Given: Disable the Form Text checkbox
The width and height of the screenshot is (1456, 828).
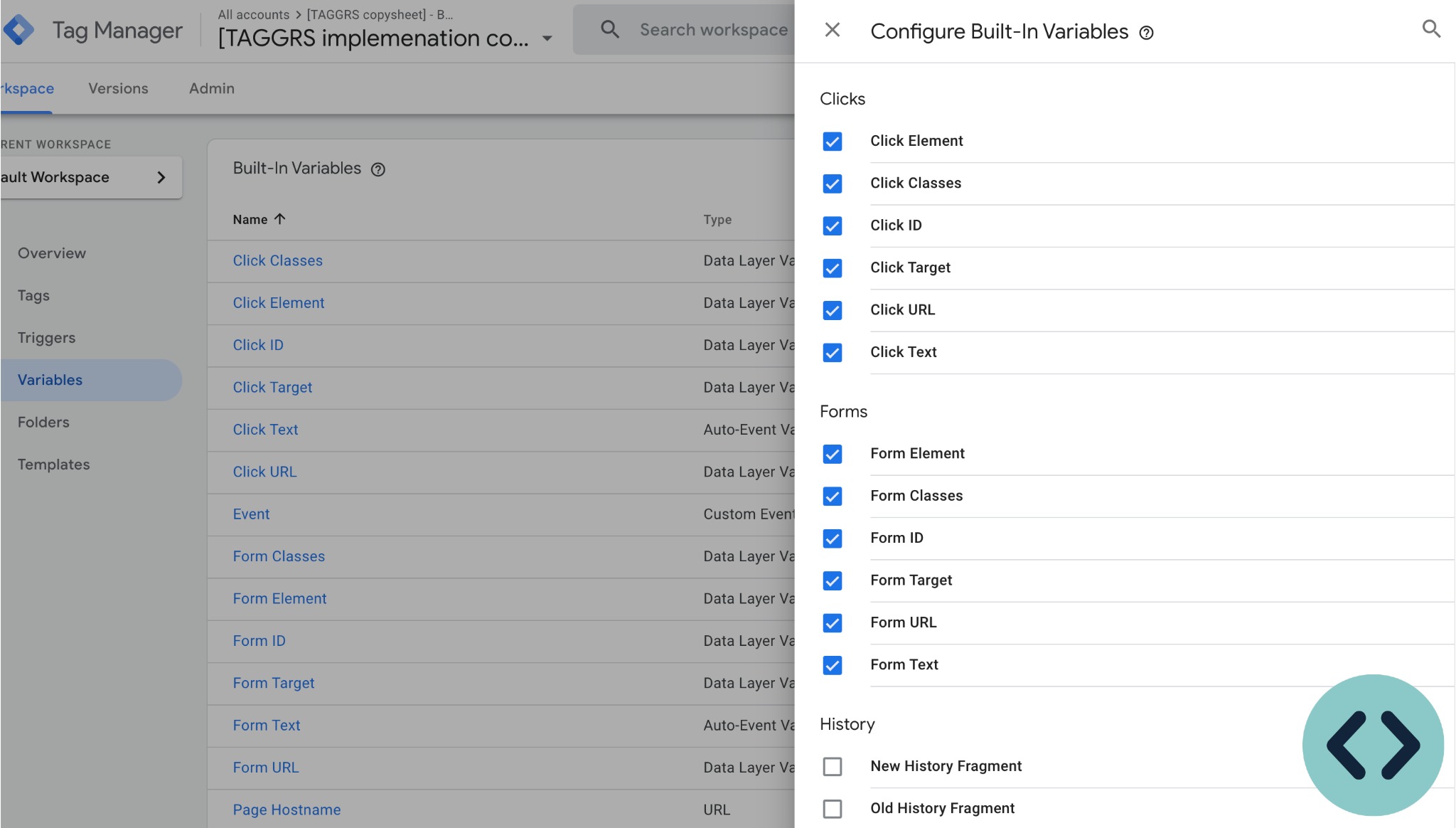Looking at the screenshot, I should pos(833,665).
